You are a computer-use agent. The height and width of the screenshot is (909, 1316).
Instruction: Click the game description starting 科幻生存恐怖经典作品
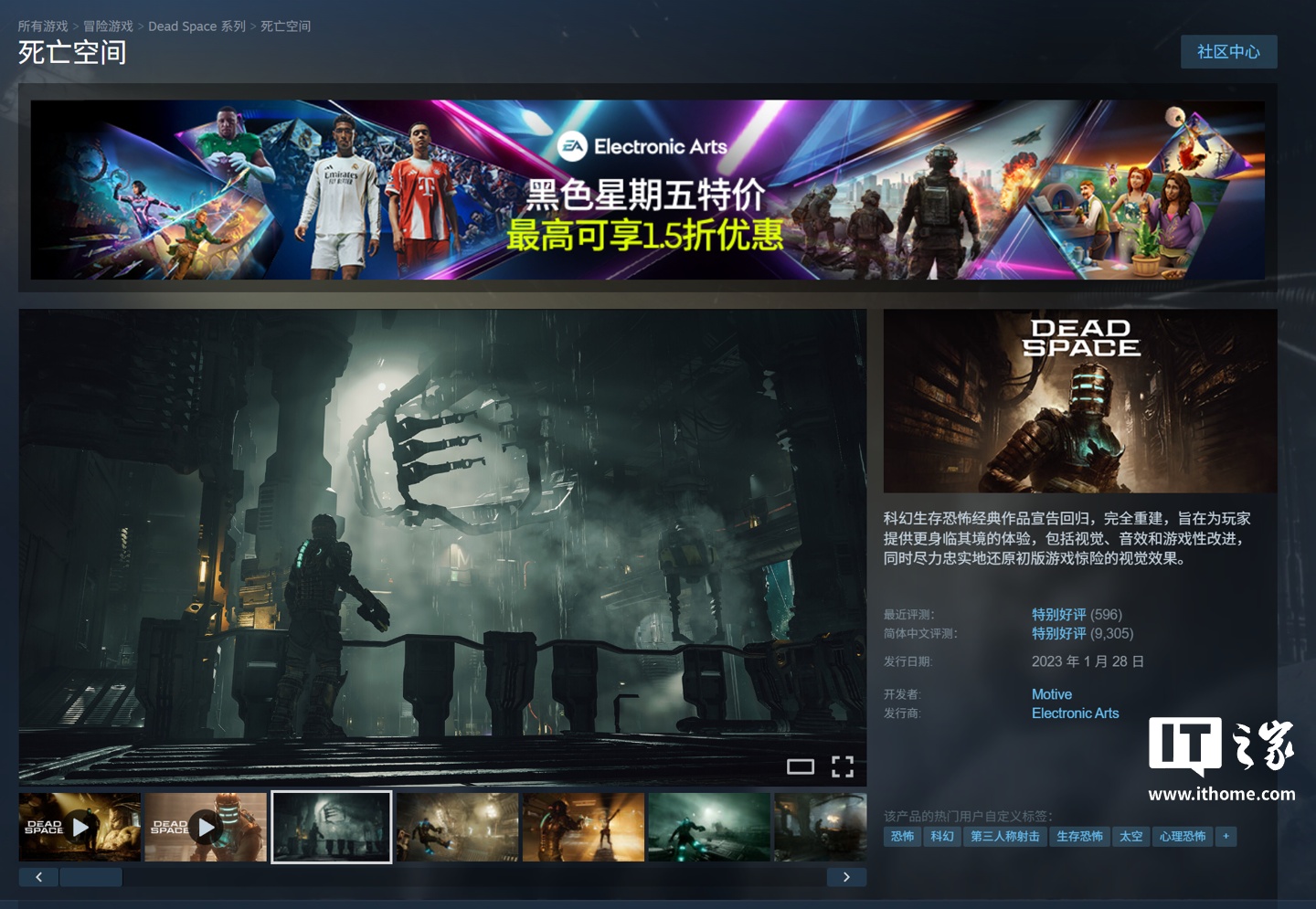[x=1067, y=538]
